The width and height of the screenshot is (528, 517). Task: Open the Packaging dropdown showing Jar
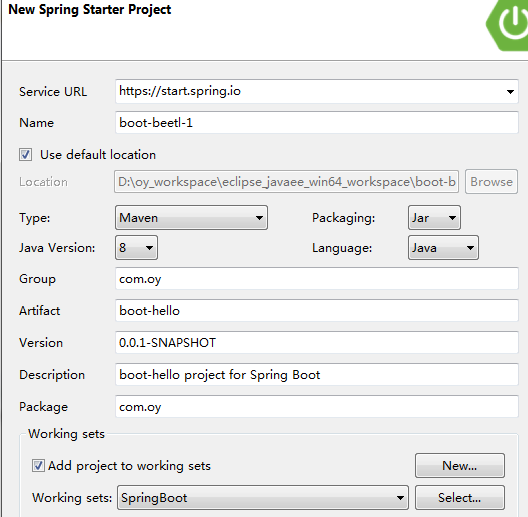(x=434, y=218)
